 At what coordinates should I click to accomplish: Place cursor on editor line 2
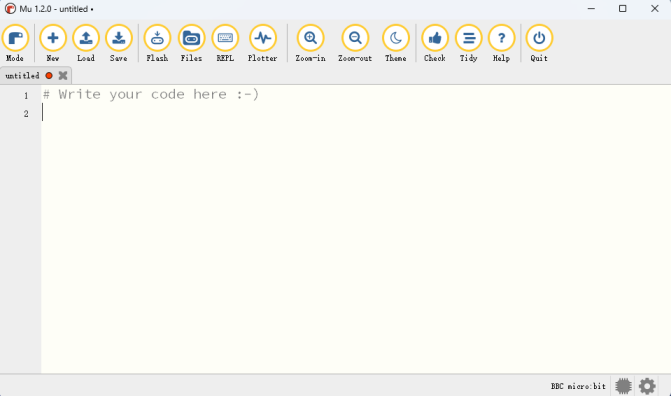356,113
